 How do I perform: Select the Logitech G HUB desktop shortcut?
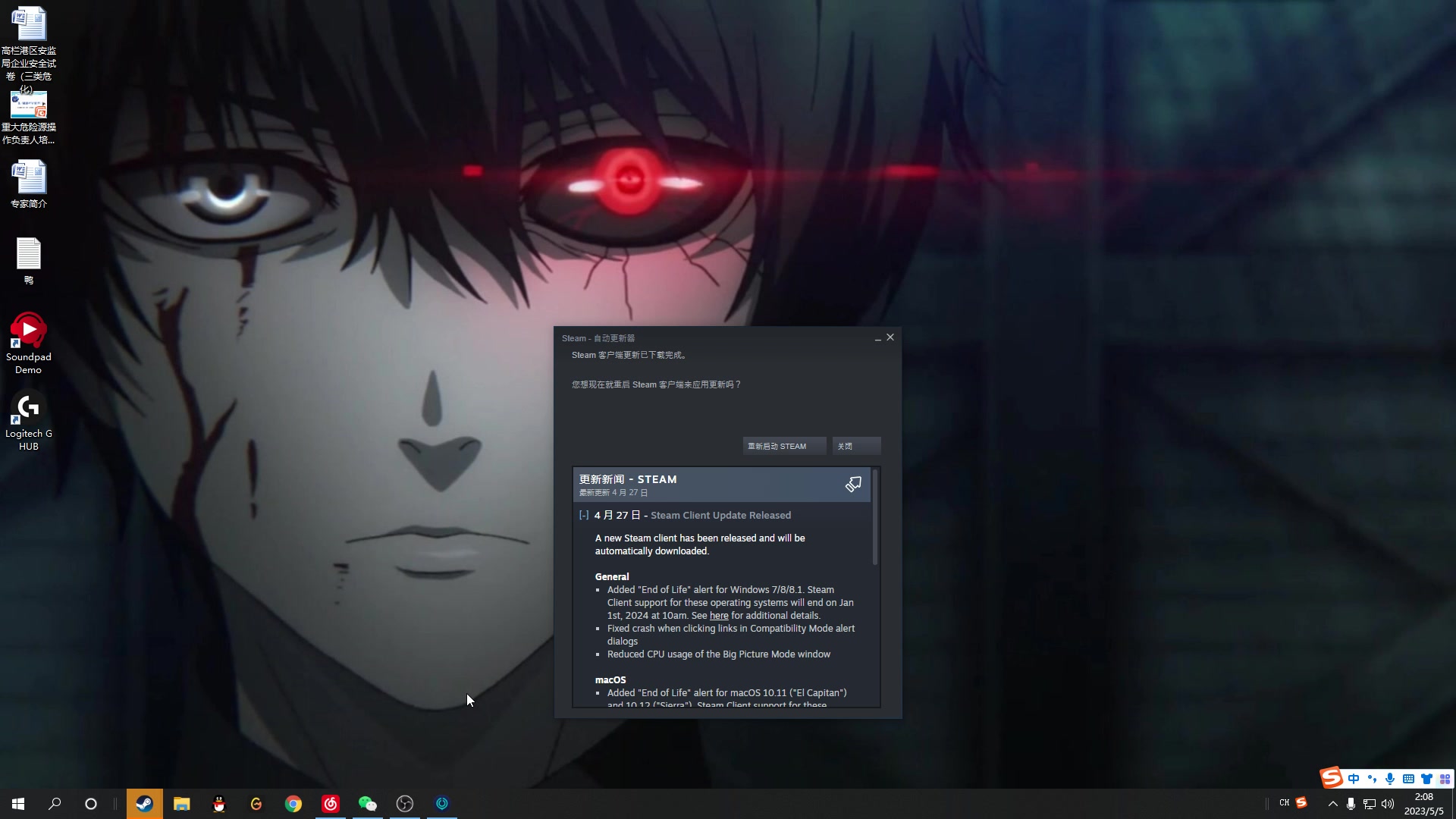tap(29, 421)
